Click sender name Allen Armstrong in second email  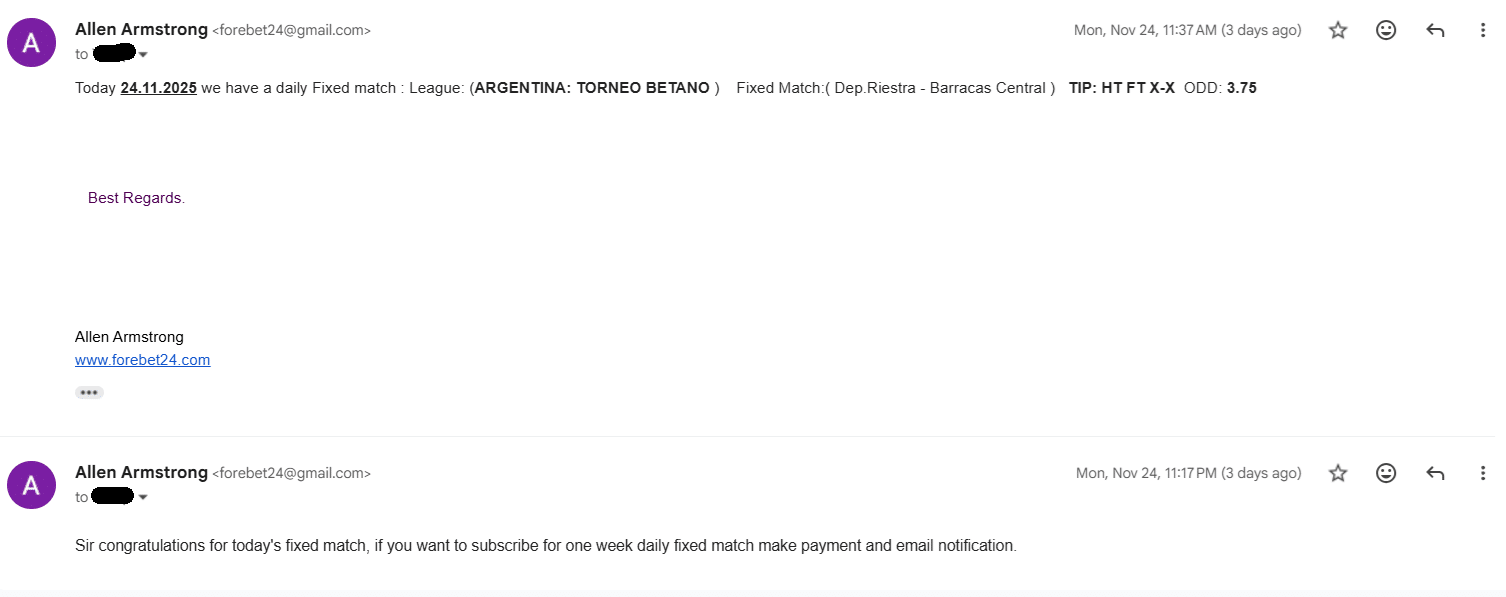click(141, 473)
